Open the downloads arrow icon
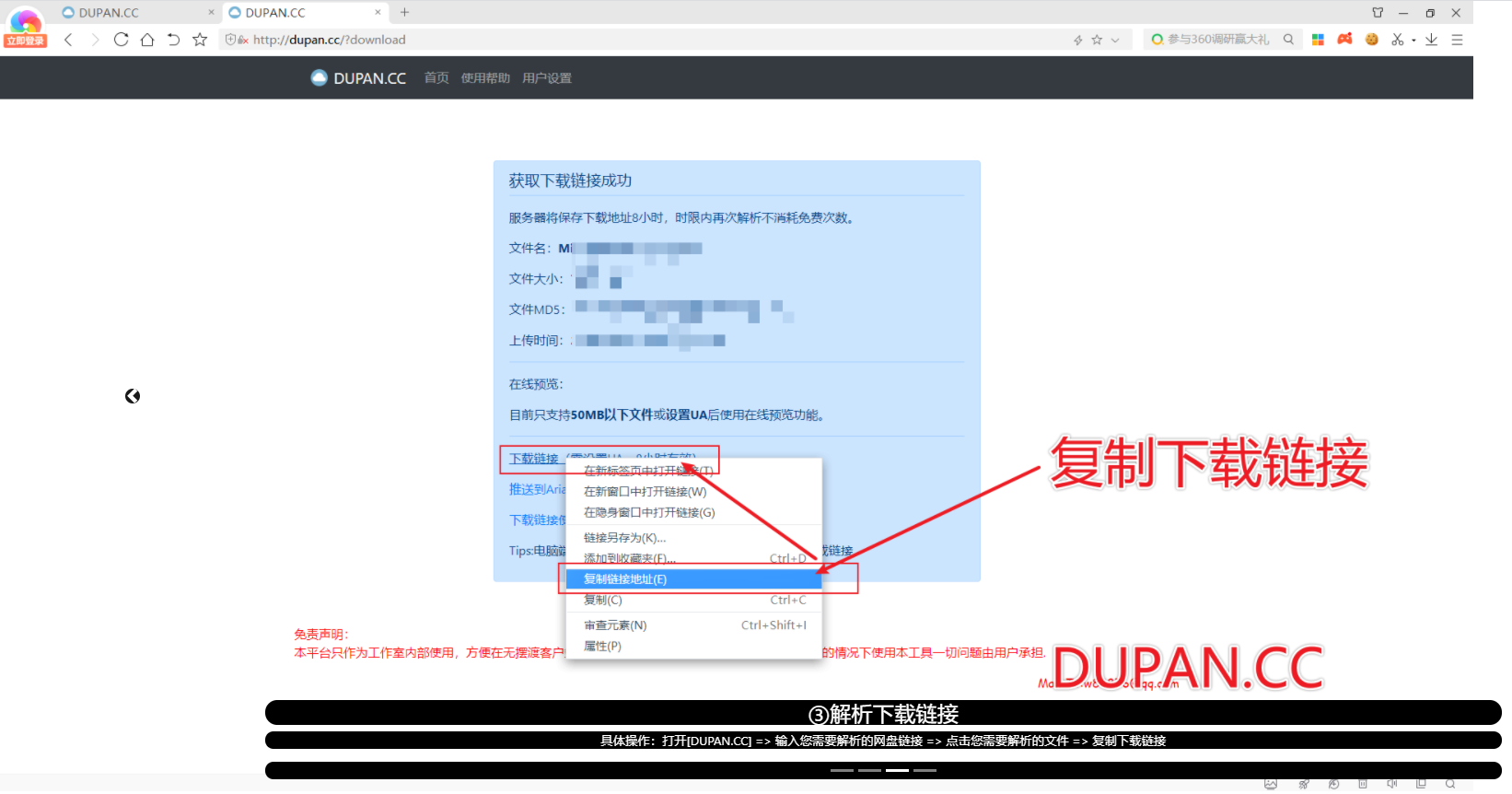Screen dimensions: 1512x794 point(1431,40)
